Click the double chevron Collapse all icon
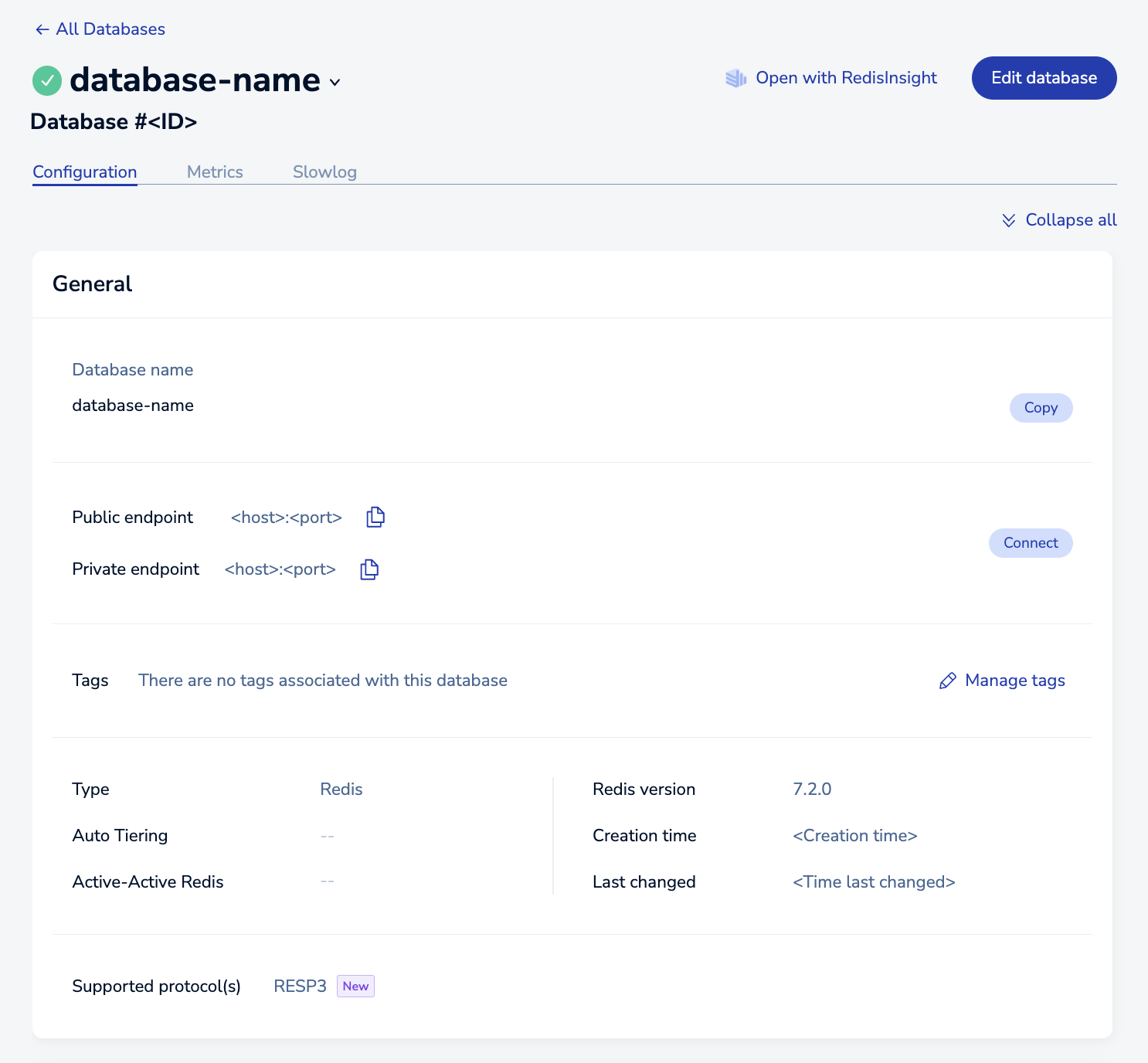 [x=1008, y=220]
